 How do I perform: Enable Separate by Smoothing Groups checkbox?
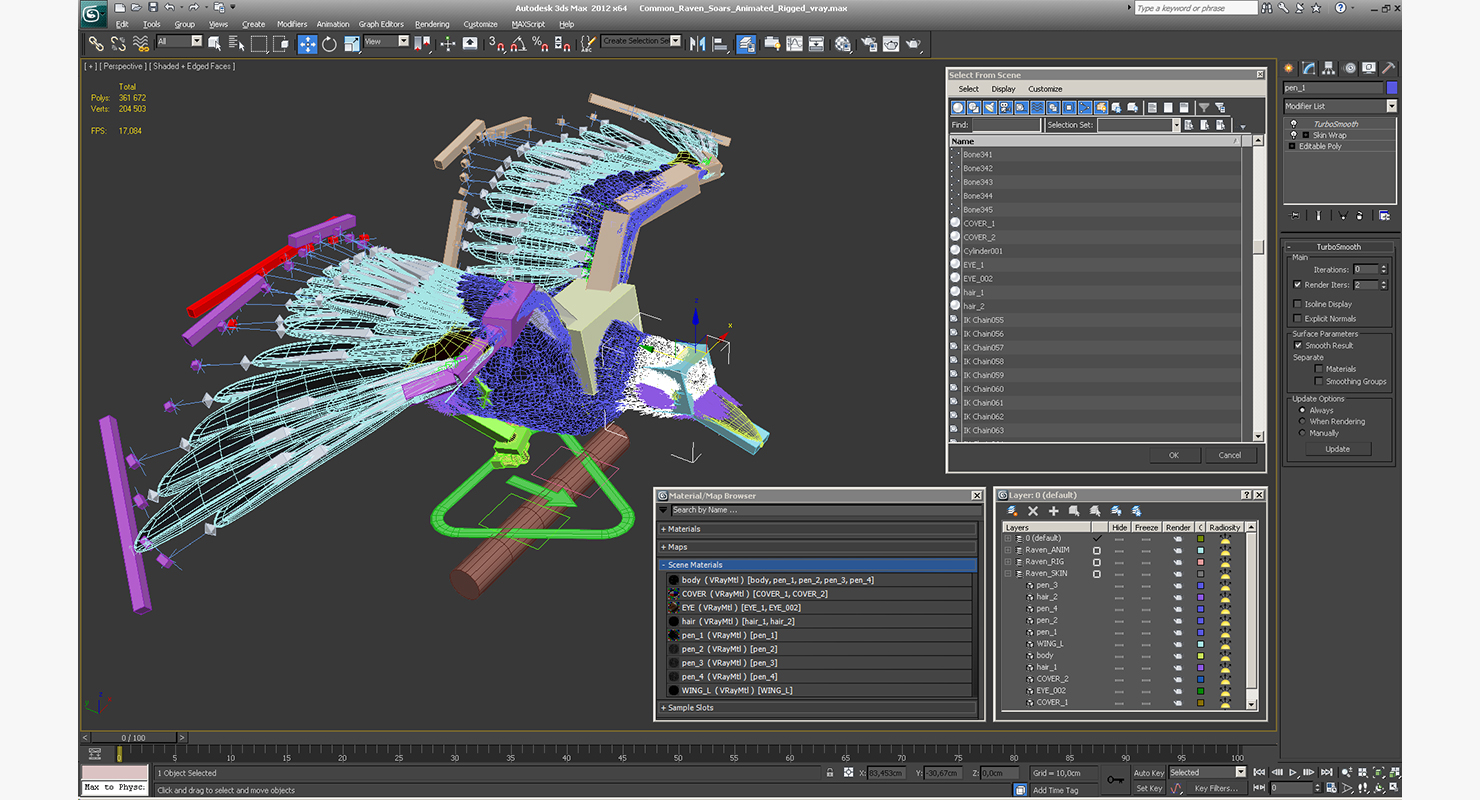click(x=1319, y=381)
